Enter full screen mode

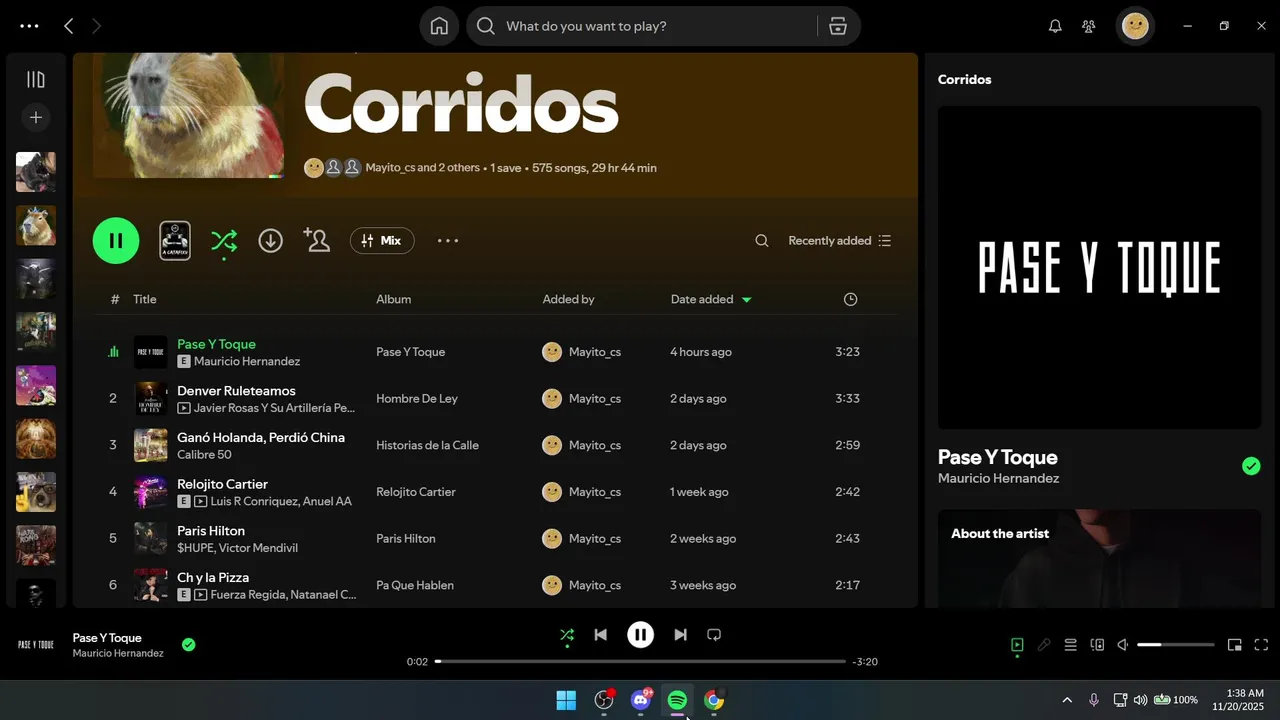click(x=1261, y=645)
